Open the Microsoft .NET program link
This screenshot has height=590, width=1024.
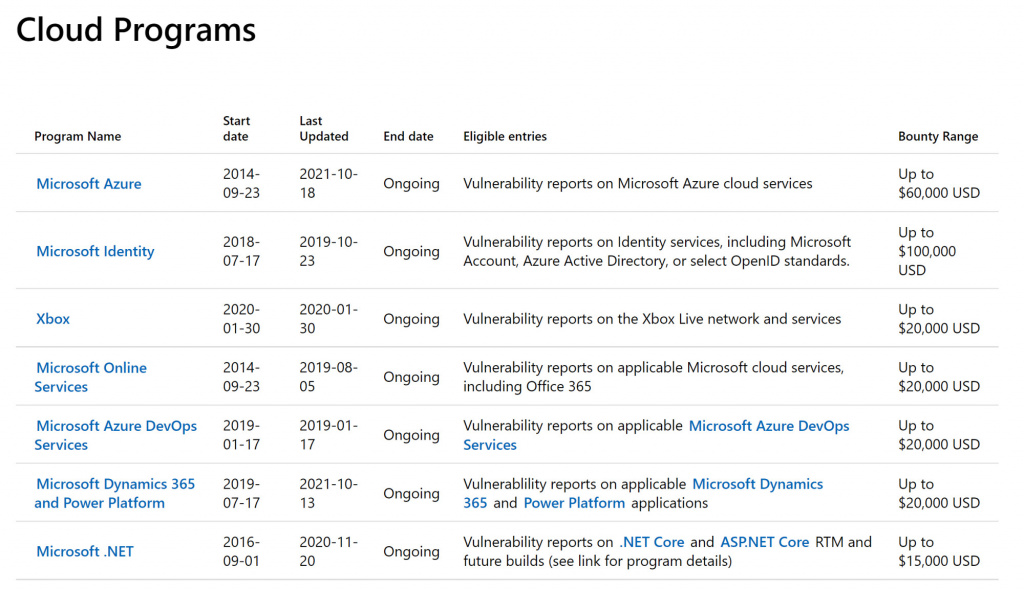click(x=85, y=551)
